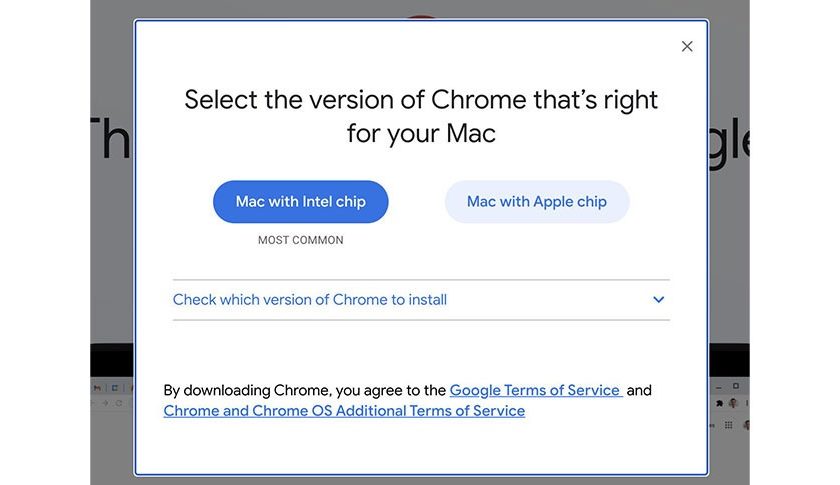Click the MOST COMMON label
The image size is (840, 485).
pyautogui.click(x=300, y=240)
